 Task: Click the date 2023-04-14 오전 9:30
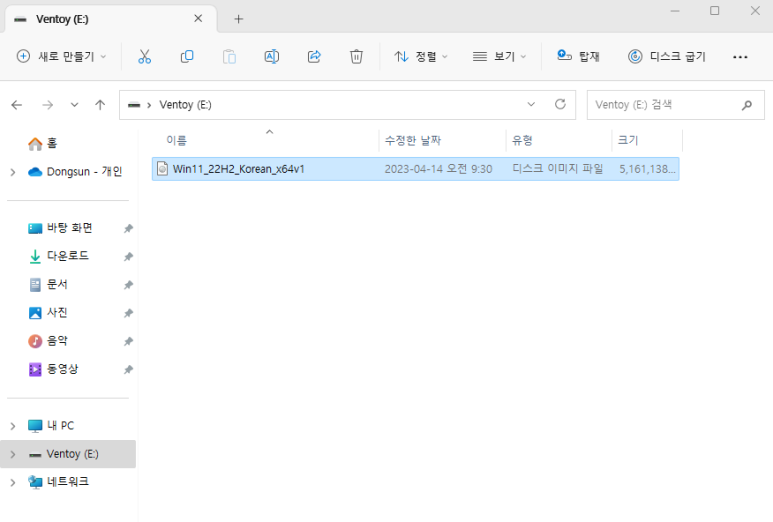click(x=438, y=169)
